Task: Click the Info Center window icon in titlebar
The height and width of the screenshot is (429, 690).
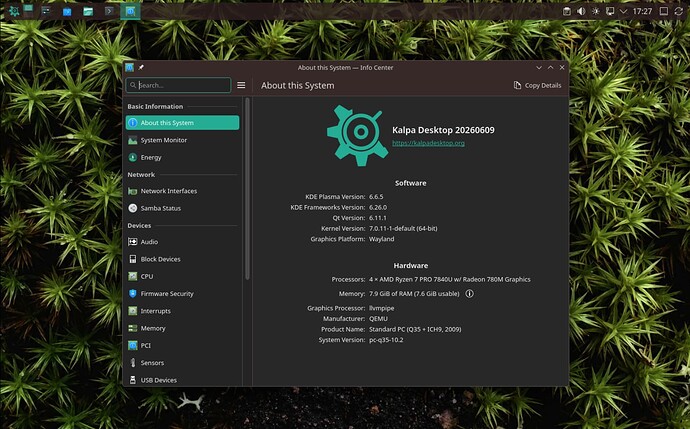Action: click(x=129, y=67)
